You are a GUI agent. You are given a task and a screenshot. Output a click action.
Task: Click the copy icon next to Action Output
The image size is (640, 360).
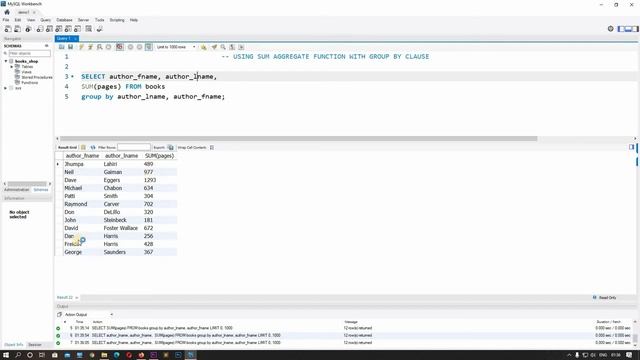pos(59,315)
